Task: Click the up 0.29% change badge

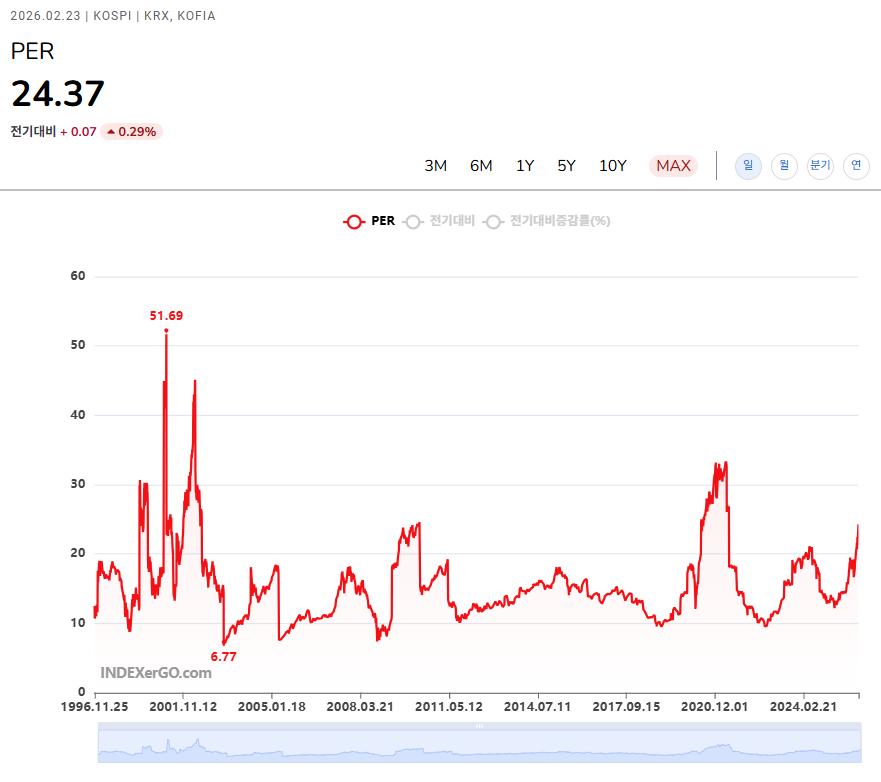Action: pos(131,131)
